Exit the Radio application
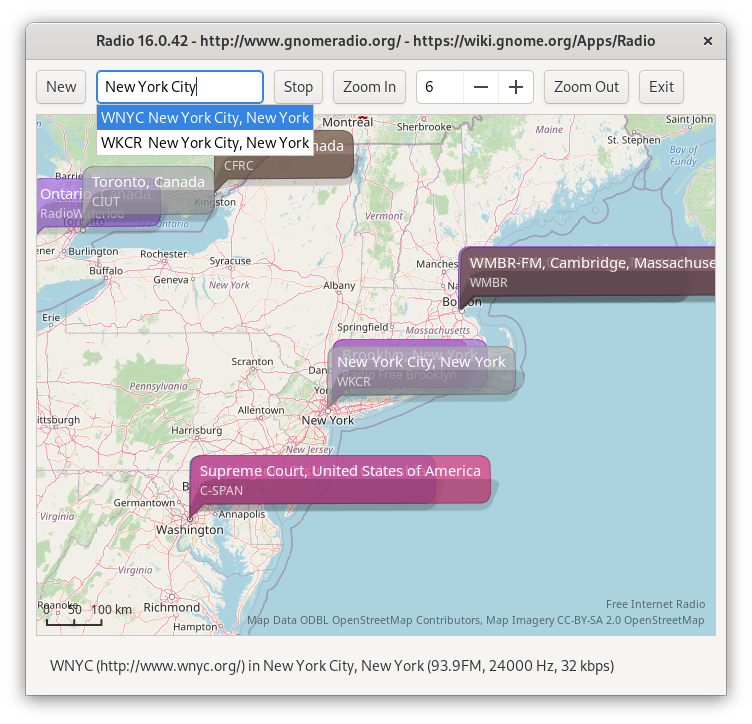The height and width of the screenshot is (724, 752). pyautogui.click(x=661, y=87)
